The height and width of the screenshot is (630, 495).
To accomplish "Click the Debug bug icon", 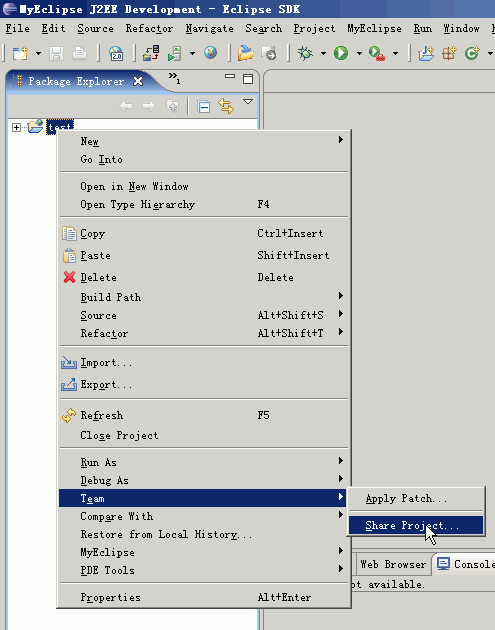I will 305,53.
